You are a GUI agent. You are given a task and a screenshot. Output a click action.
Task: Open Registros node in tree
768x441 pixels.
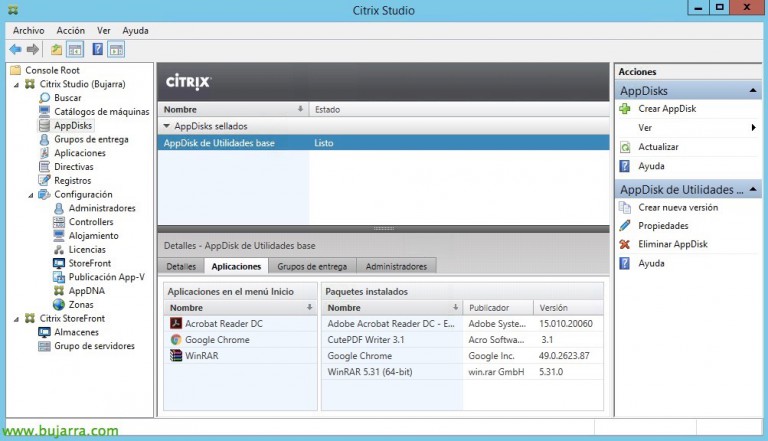click(72, 180)
